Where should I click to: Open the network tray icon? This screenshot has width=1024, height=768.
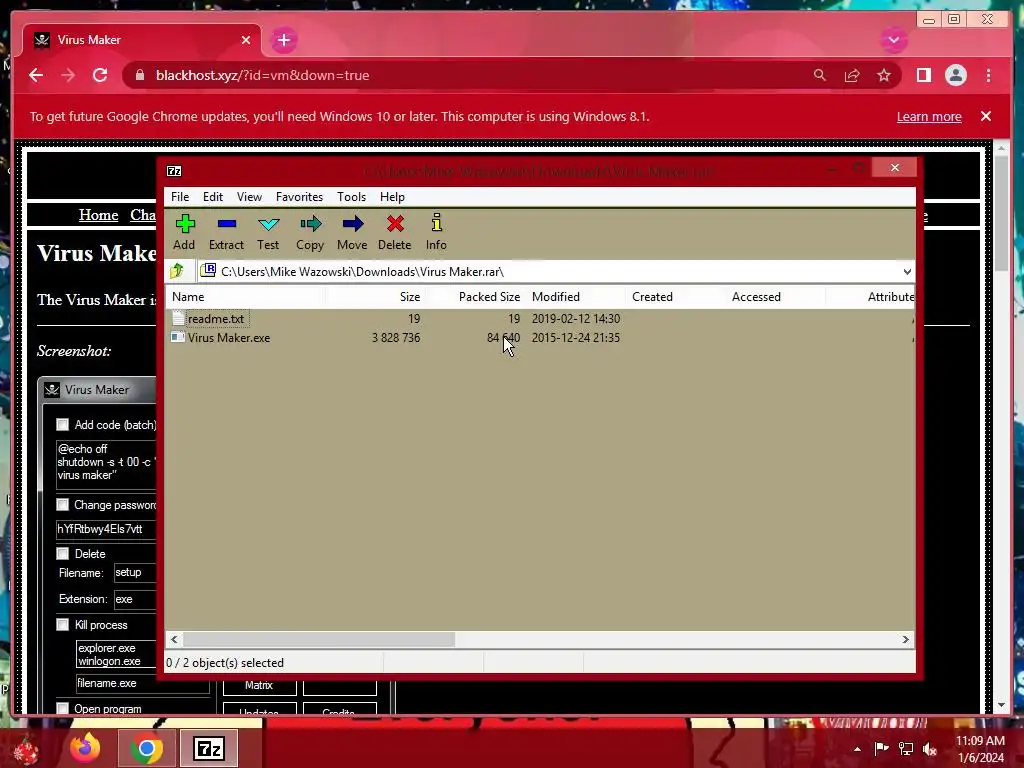click(906, 750)
